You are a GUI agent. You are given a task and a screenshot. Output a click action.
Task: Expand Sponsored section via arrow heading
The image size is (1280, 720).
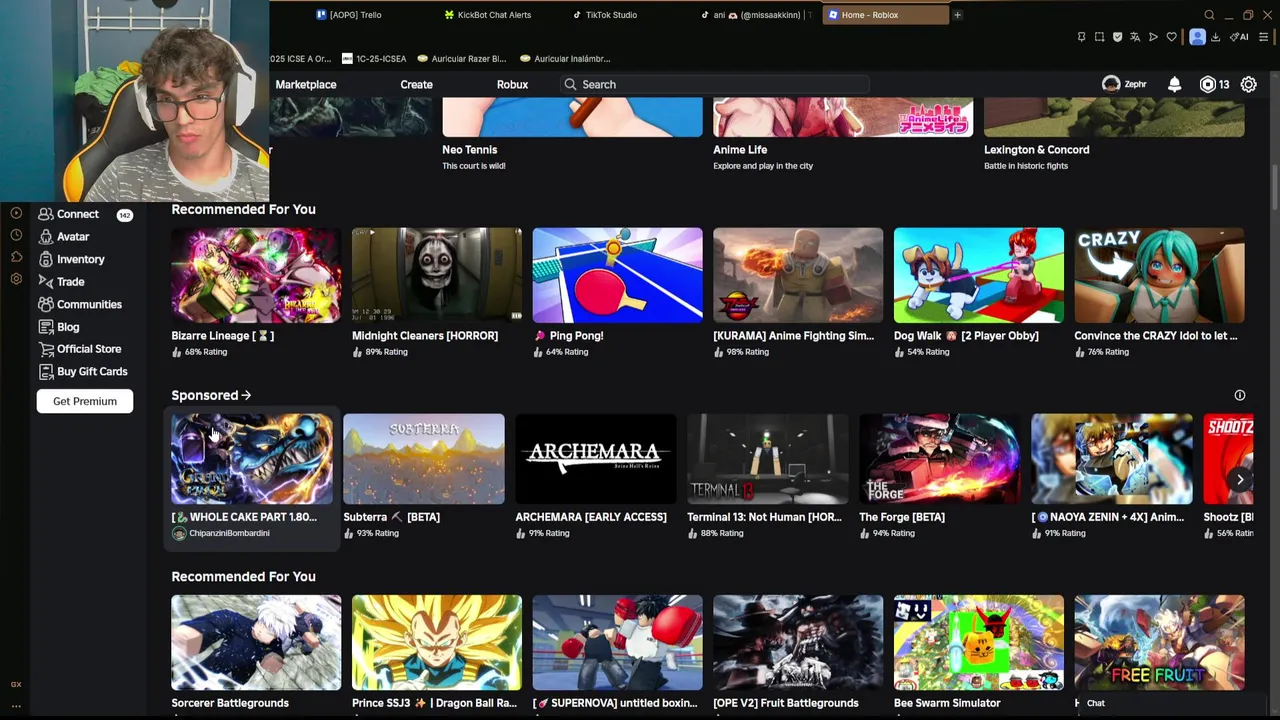click(x=211, y=395)
